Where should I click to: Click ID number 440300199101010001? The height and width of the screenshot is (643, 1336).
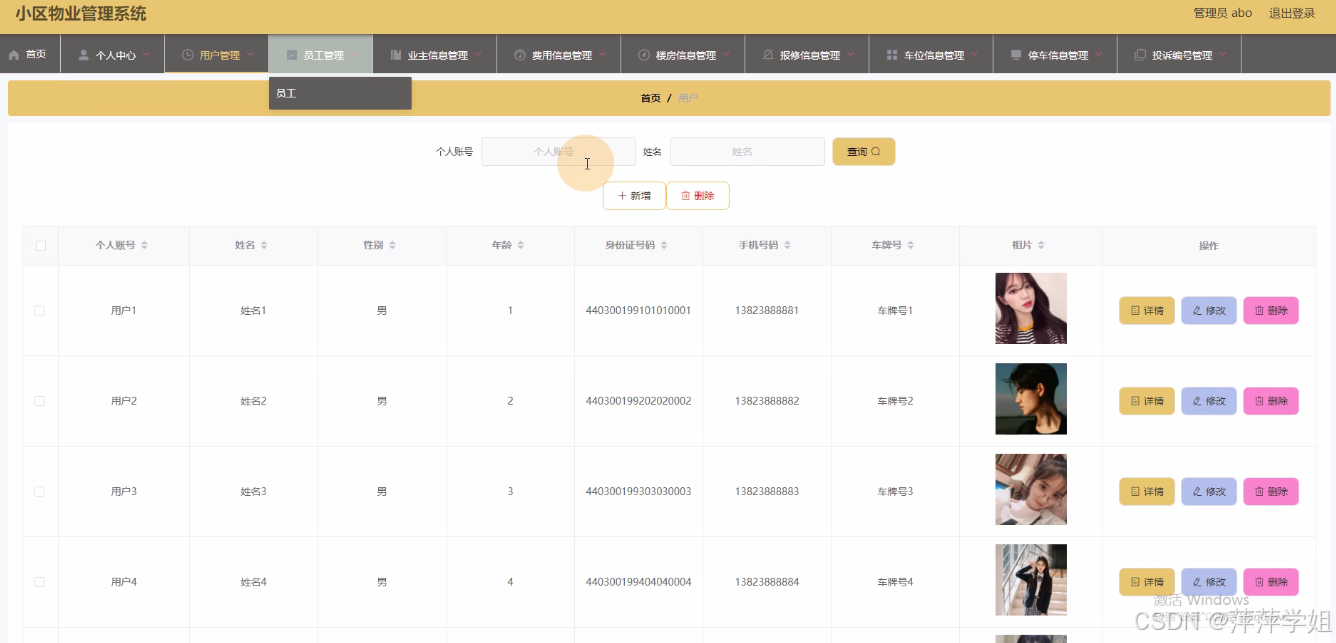pyautogui.click(x=638, y=311)
